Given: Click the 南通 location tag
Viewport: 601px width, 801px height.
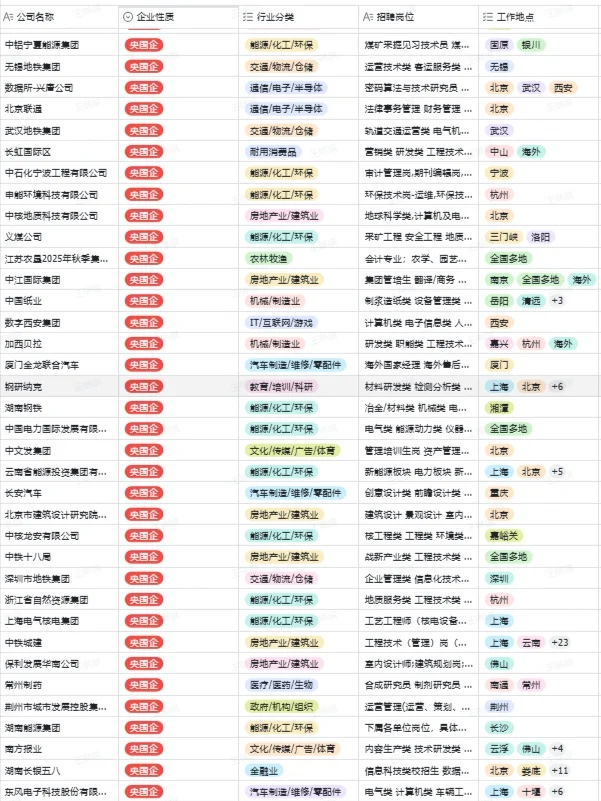Looking at the screenshot, I should pos(499,686).
